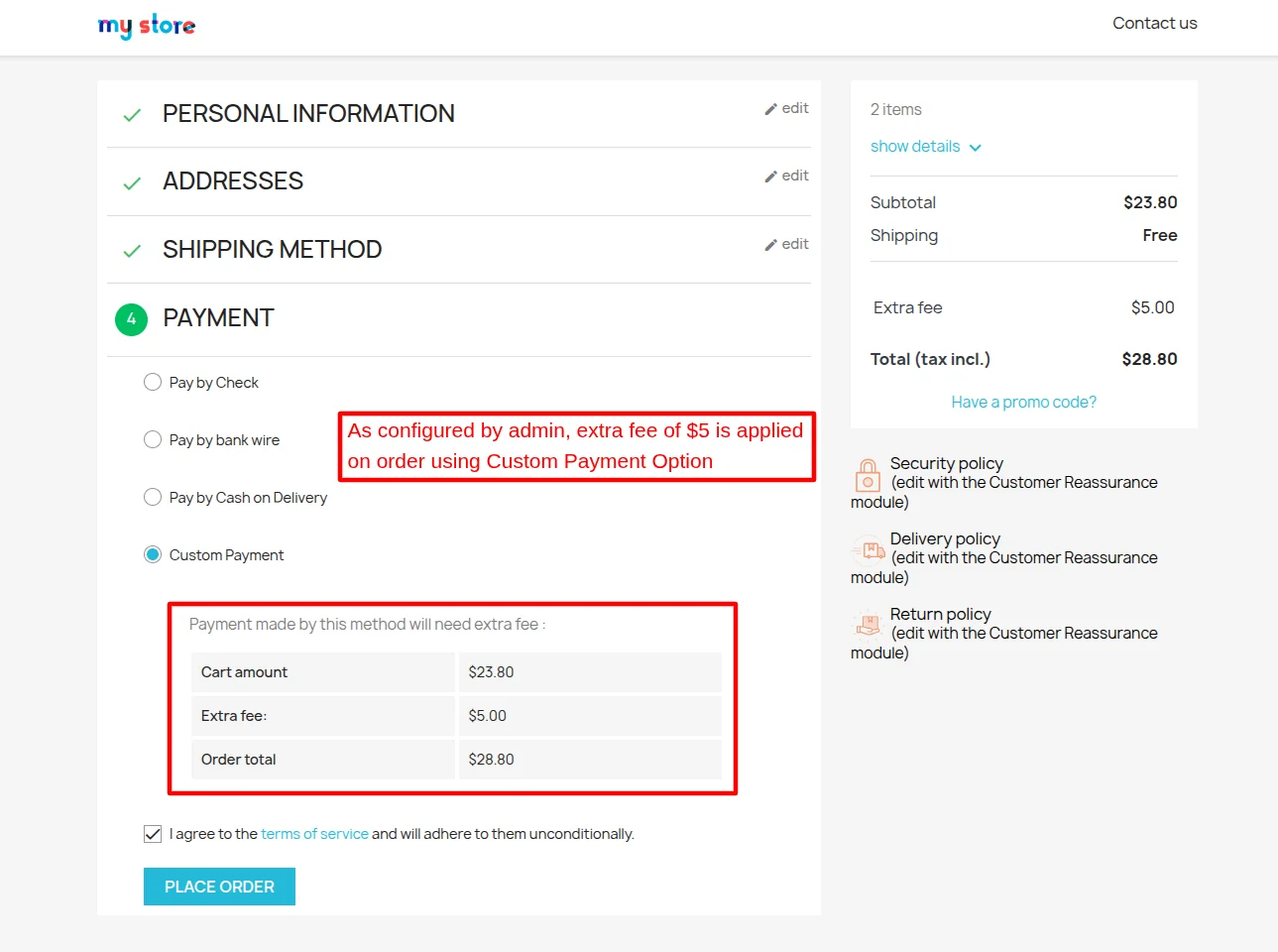Viewport: 1278px width, 952px height.
Task: Click the Return policy box icon
Action: 868,625
